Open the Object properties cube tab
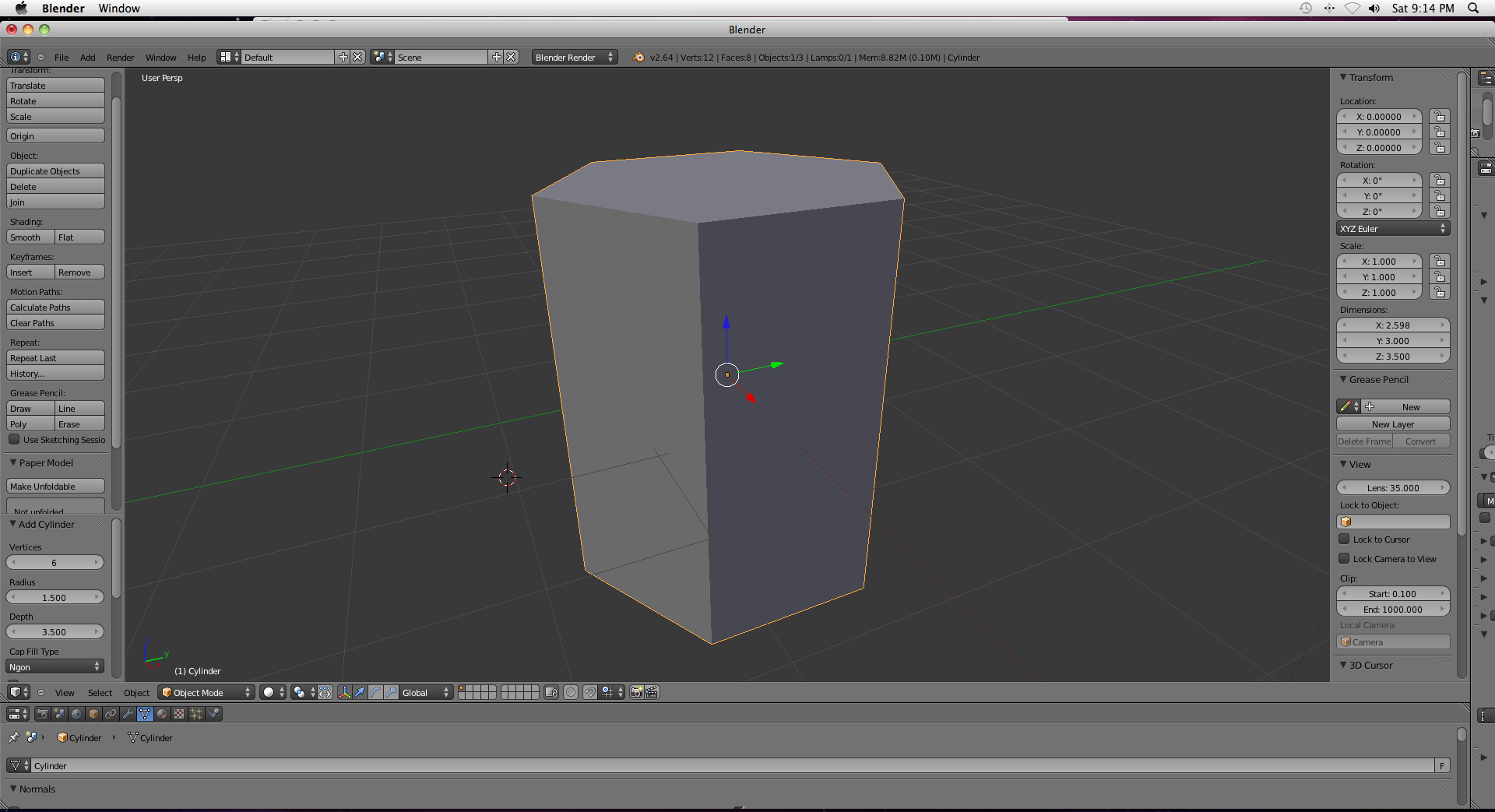Viewport: 1495px width, 812px height. [94, 714]
